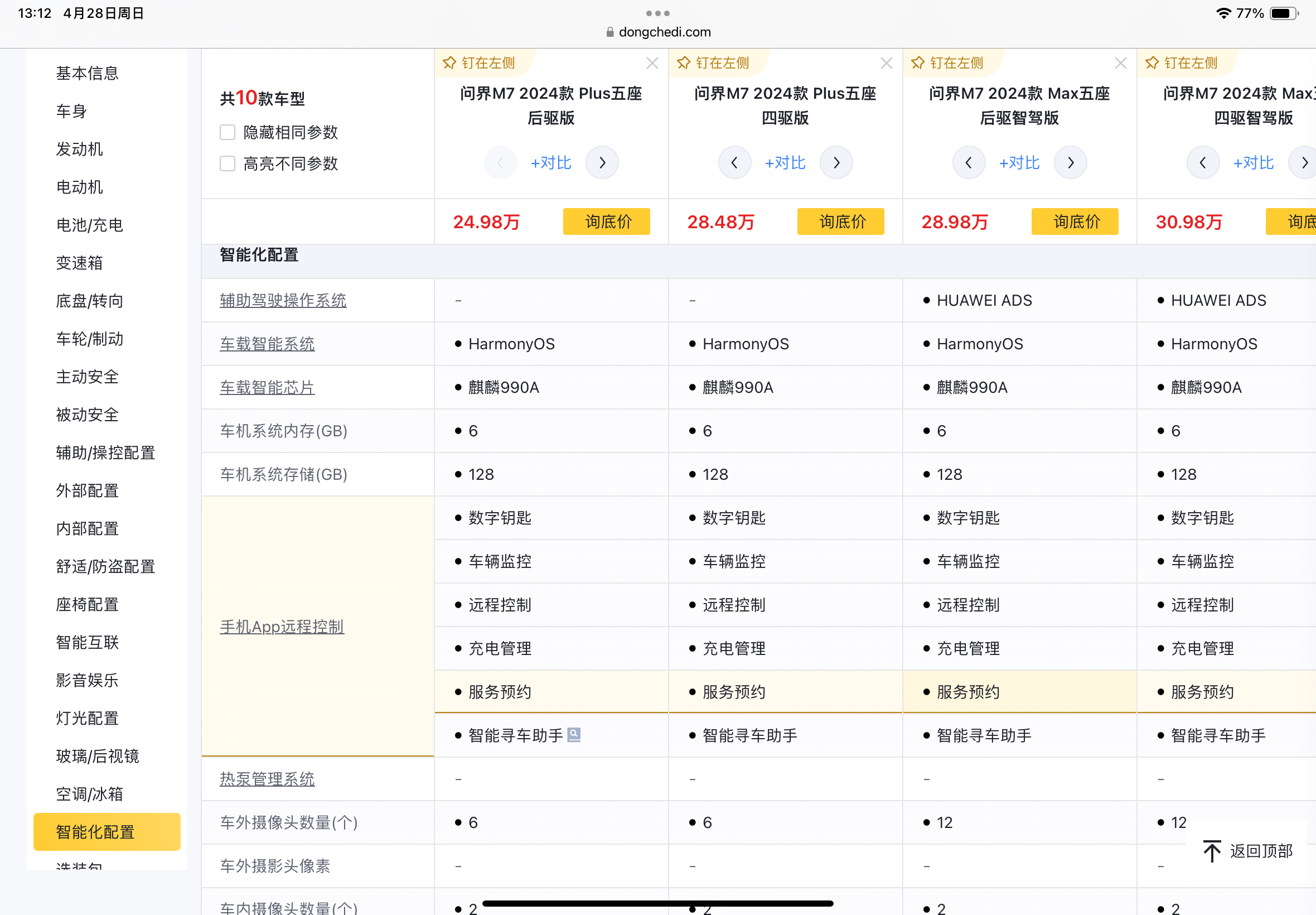Image resolution: width=1316 pixels, height=915 pixels.
Task: Pin the 30.98万 Max四驱智驾版 column to the left
Action: (x=1182, y=63)
